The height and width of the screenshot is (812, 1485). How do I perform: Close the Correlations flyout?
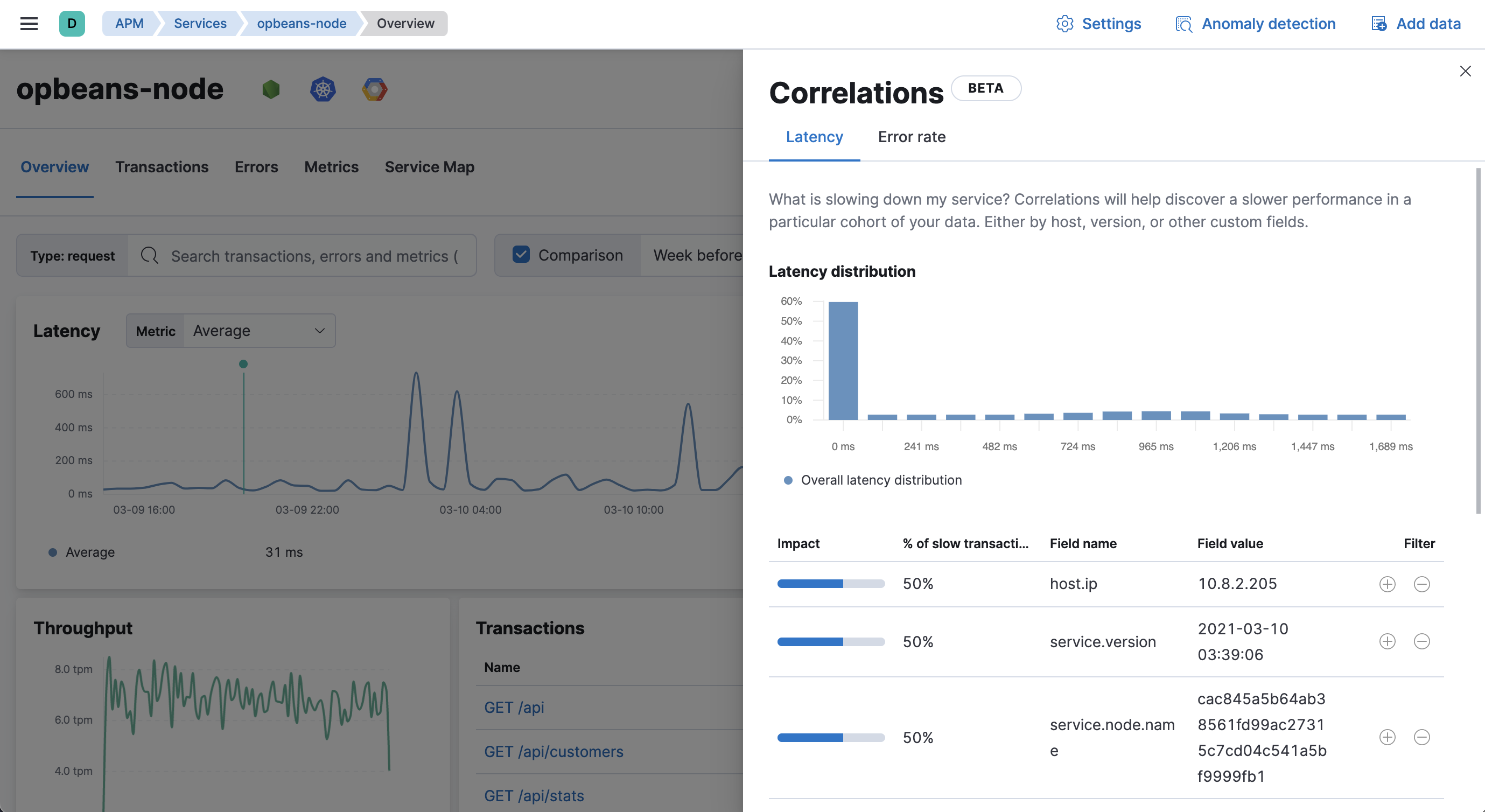point(1465,71)
